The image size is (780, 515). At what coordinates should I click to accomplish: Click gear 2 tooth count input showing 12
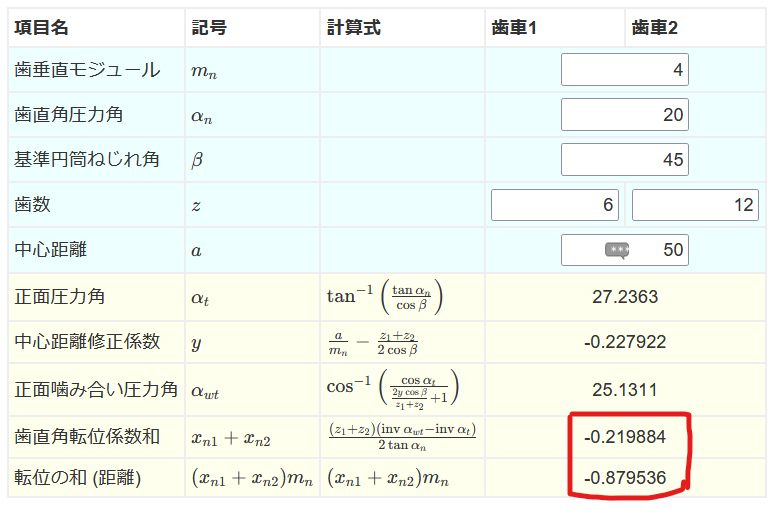[694, 205]
